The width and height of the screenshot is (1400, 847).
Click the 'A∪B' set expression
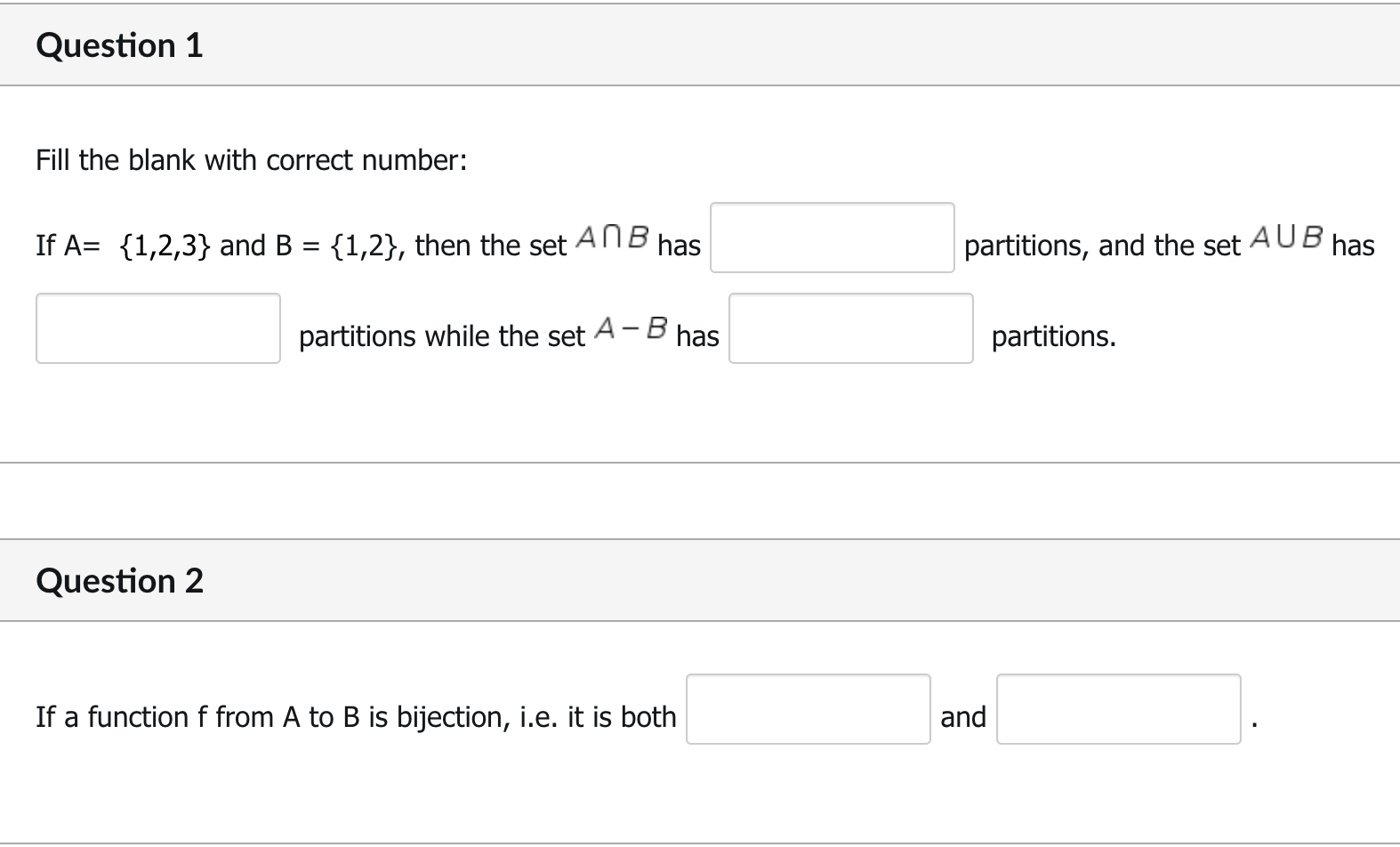1286,238
